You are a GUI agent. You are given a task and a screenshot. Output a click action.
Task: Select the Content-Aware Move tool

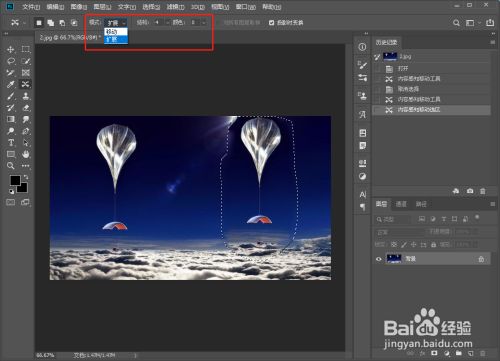point(26,84)
